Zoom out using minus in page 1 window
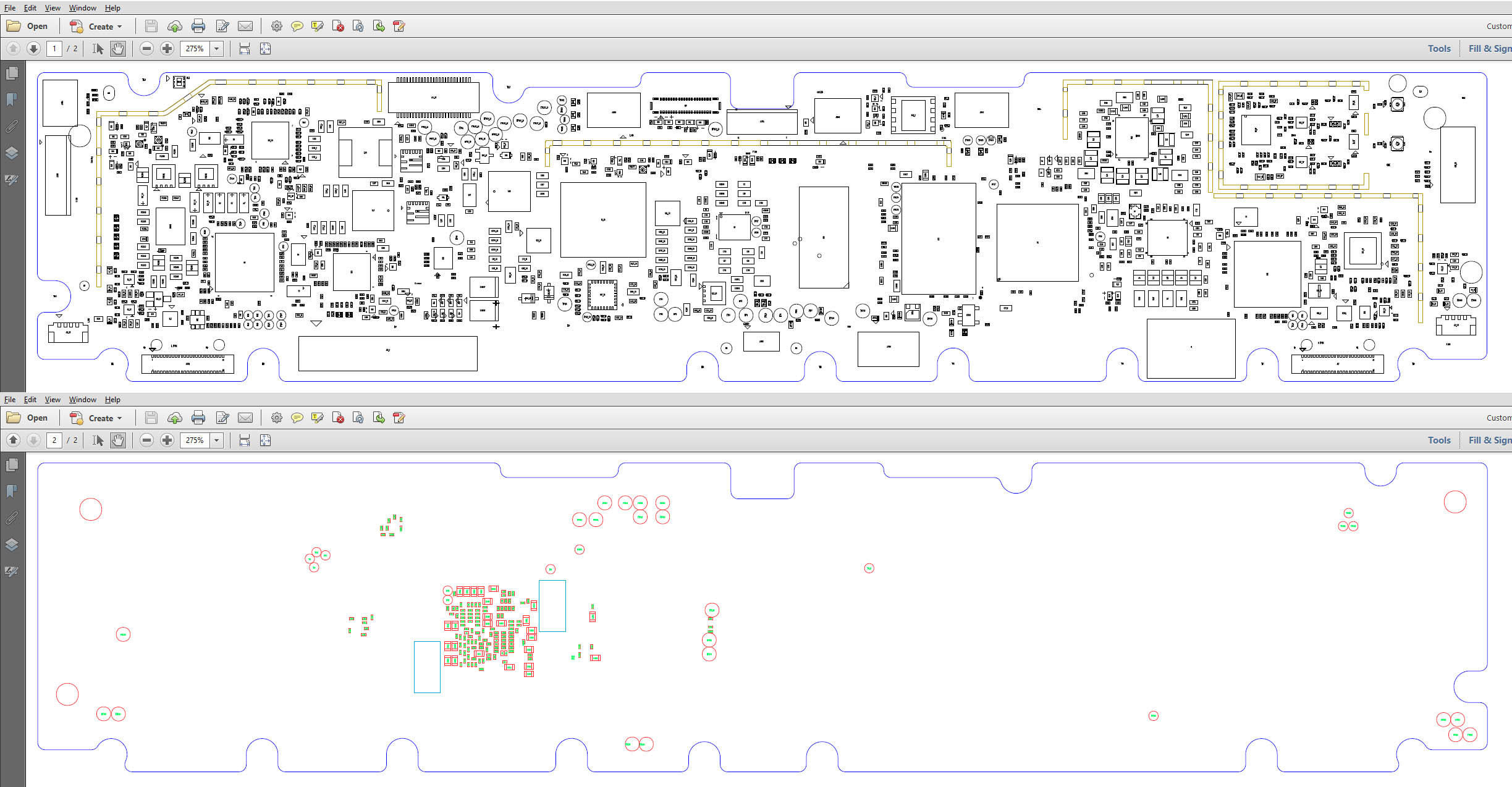1512x787 pixels. click(x=146, y=49)
